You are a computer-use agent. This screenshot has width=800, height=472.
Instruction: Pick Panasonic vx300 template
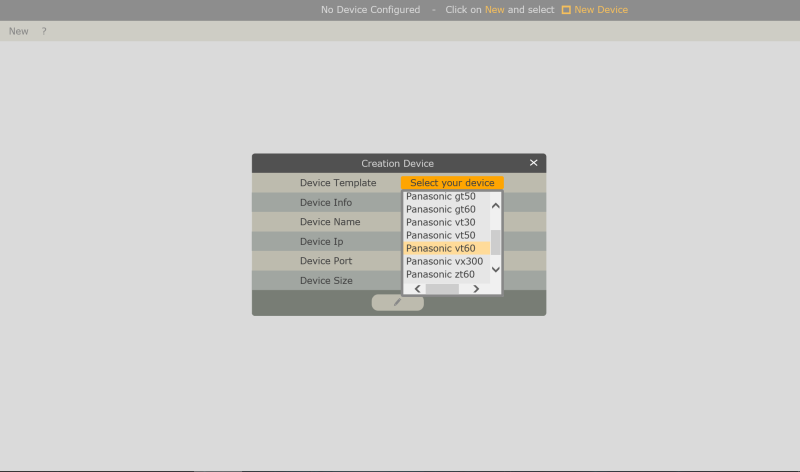click(446, 261)
